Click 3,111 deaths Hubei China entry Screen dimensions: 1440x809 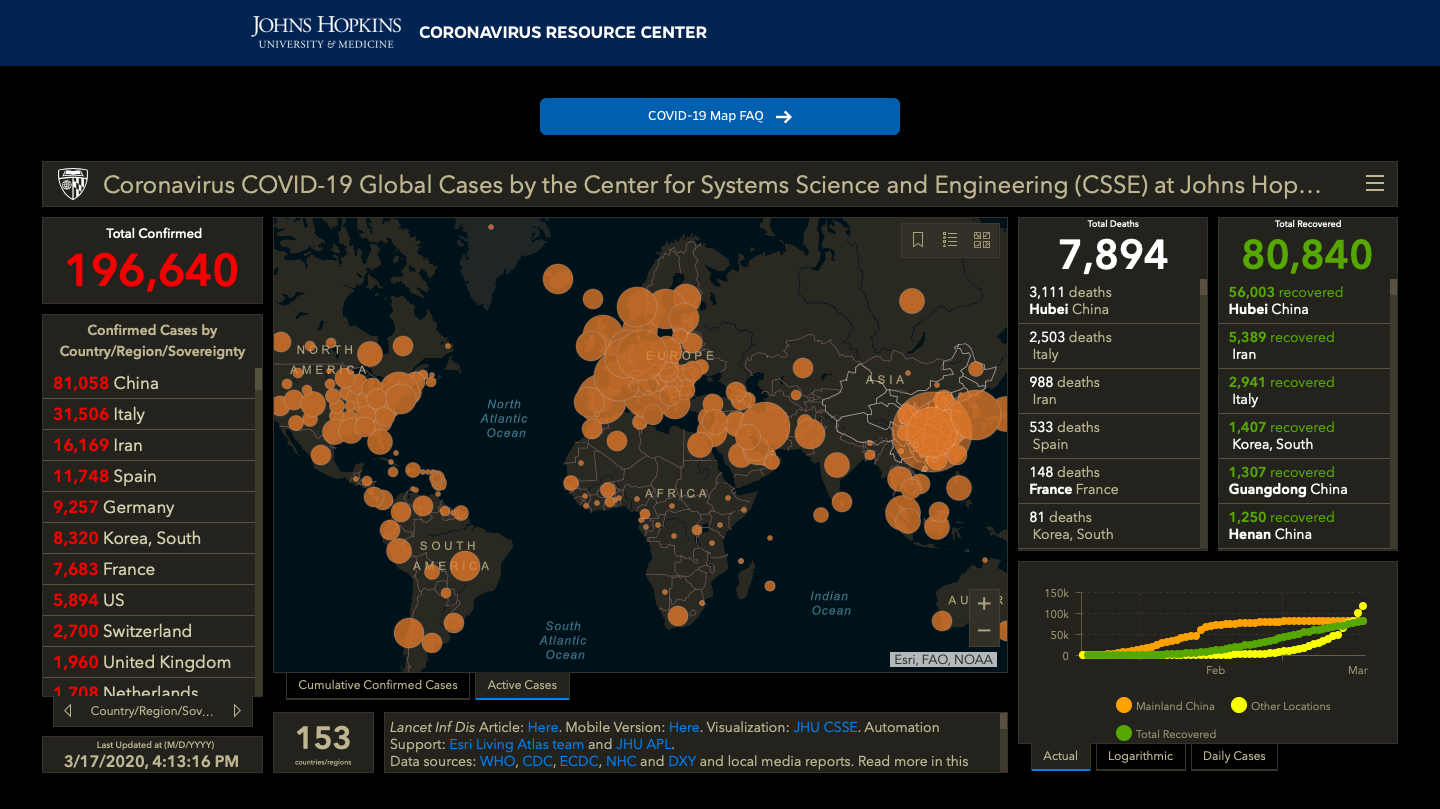pos(1109,301)
